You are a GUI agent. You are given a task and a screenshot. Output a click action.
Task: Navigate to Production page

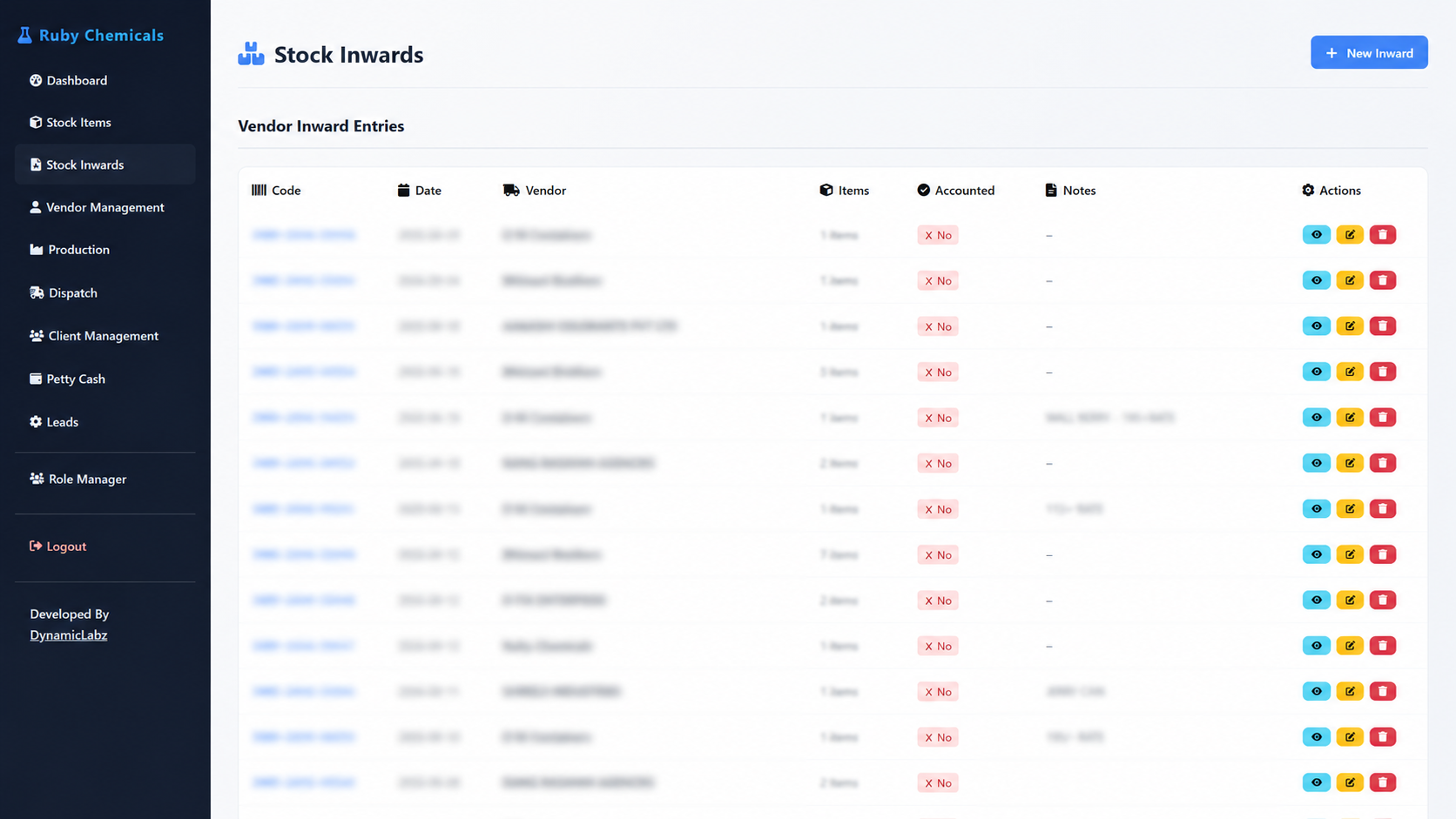click(x=70, y=250)
